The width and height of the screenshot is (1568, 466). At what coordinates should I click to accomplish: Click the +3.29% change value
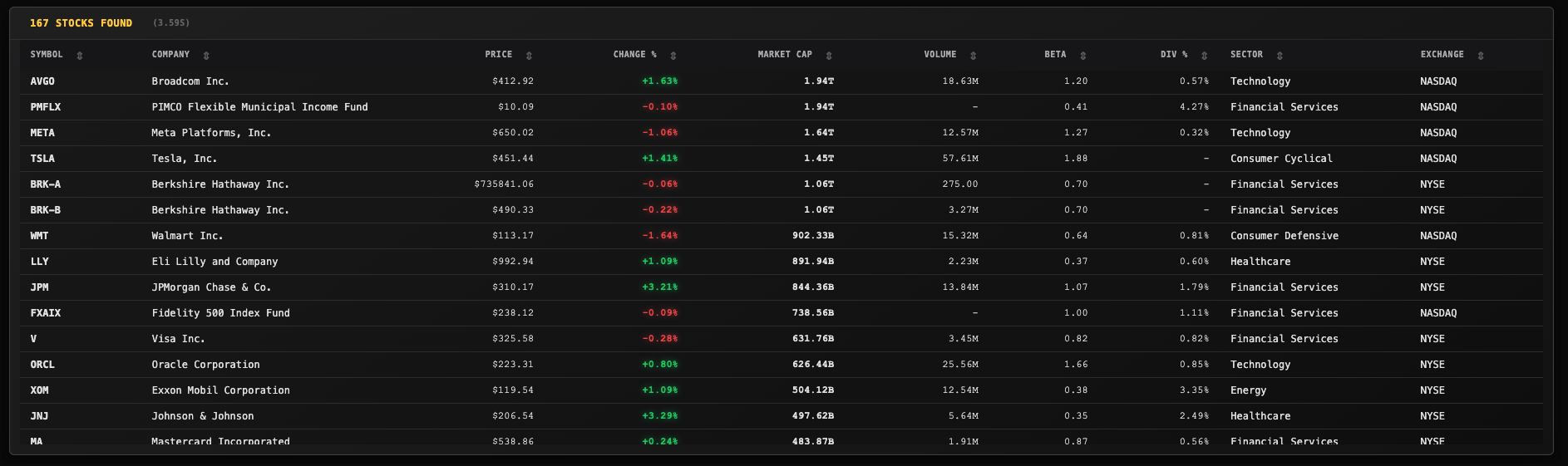click(660, 416)
